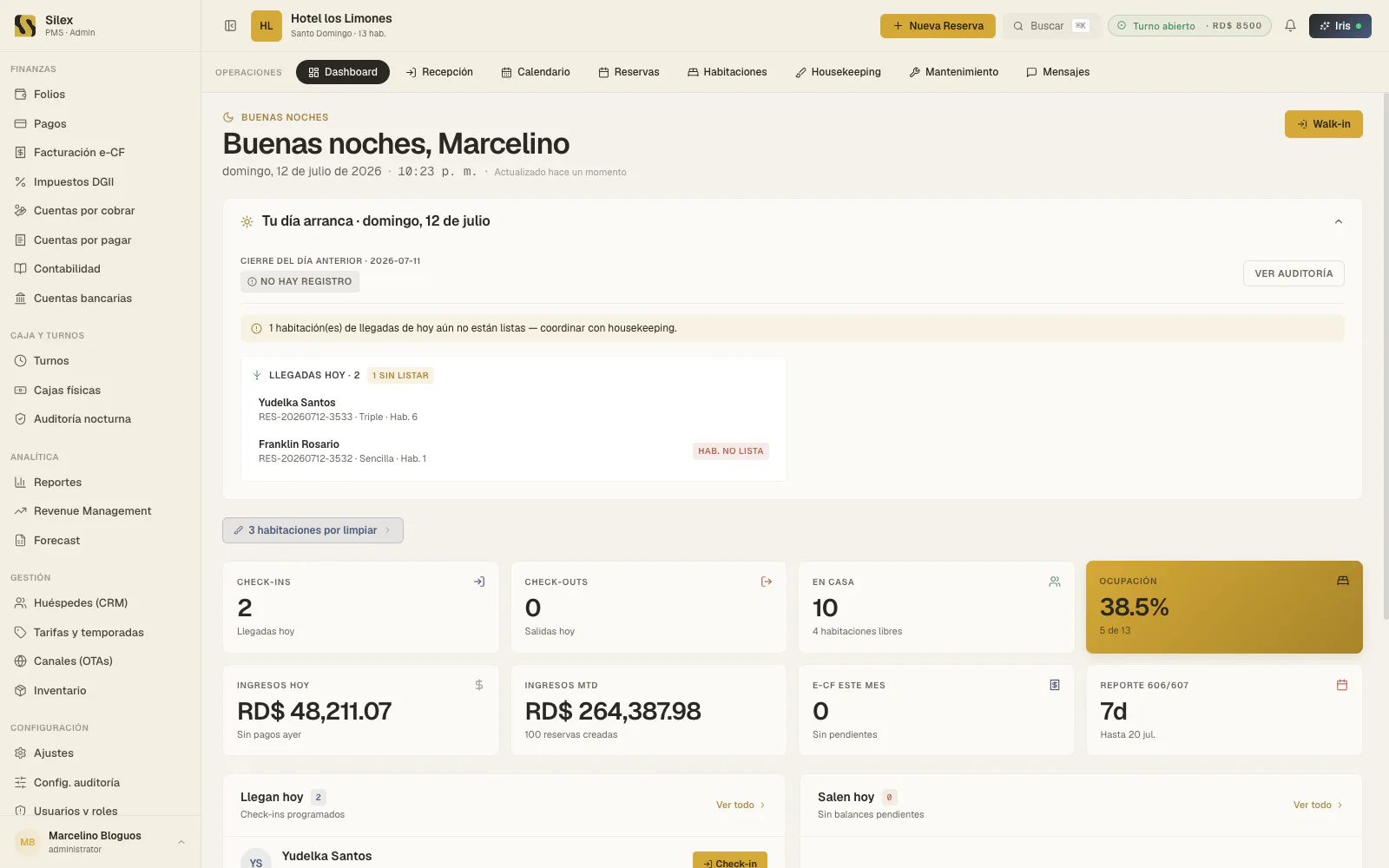This screenshot has height=868, width=1389.
Task: Click the 'HAB. NO LISTA' badge
Action: pyautogui.click(x=731, y=451)
